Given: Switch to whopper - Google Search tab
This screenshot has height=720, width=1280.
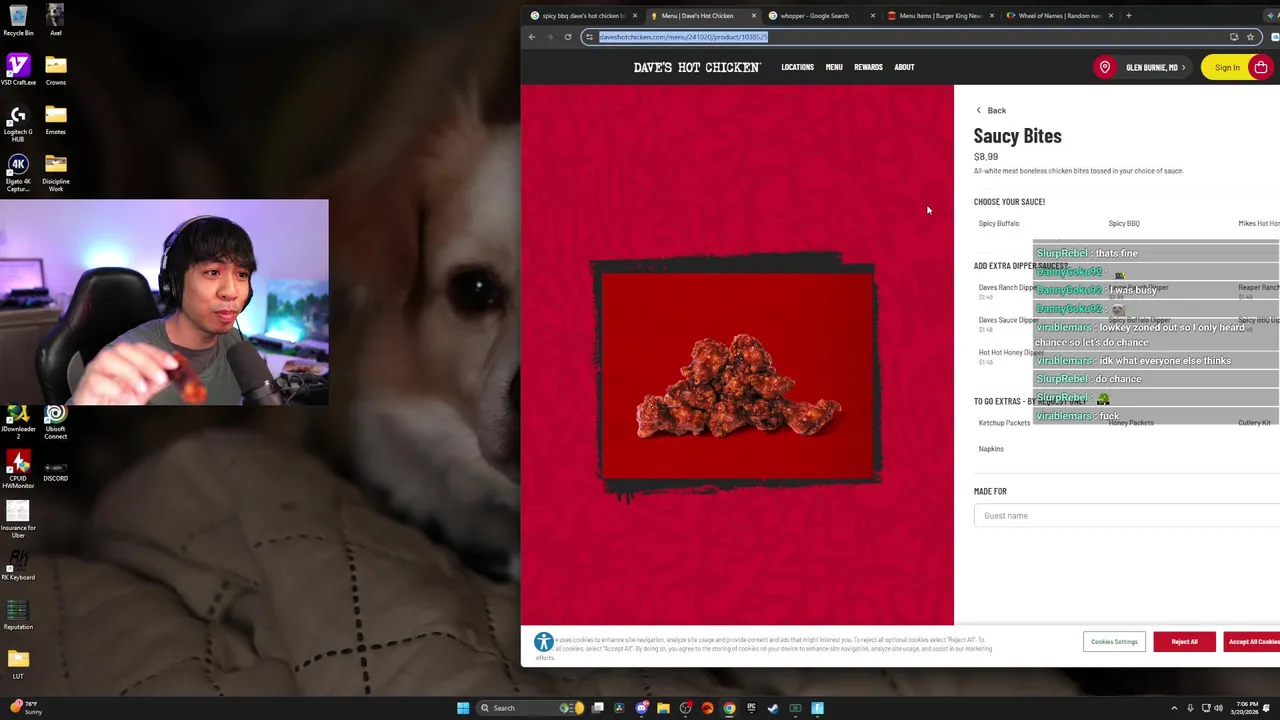Looking at the screenshot, I should pyautogui.click(x=814, y=15).
